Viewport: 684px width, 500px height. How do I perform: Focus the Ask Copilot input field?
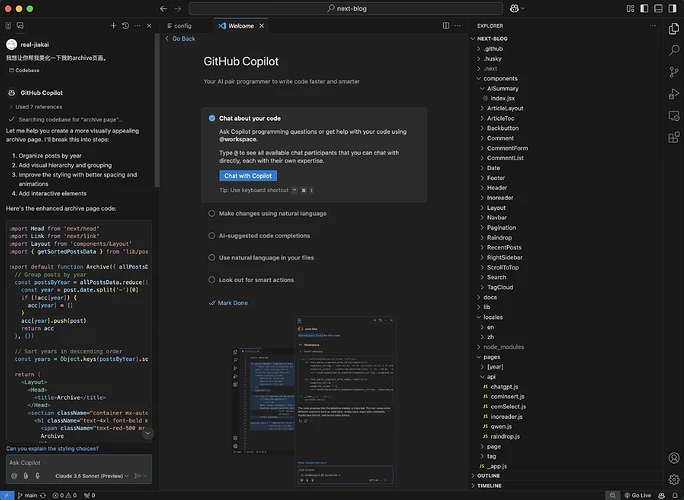point(79,462)
